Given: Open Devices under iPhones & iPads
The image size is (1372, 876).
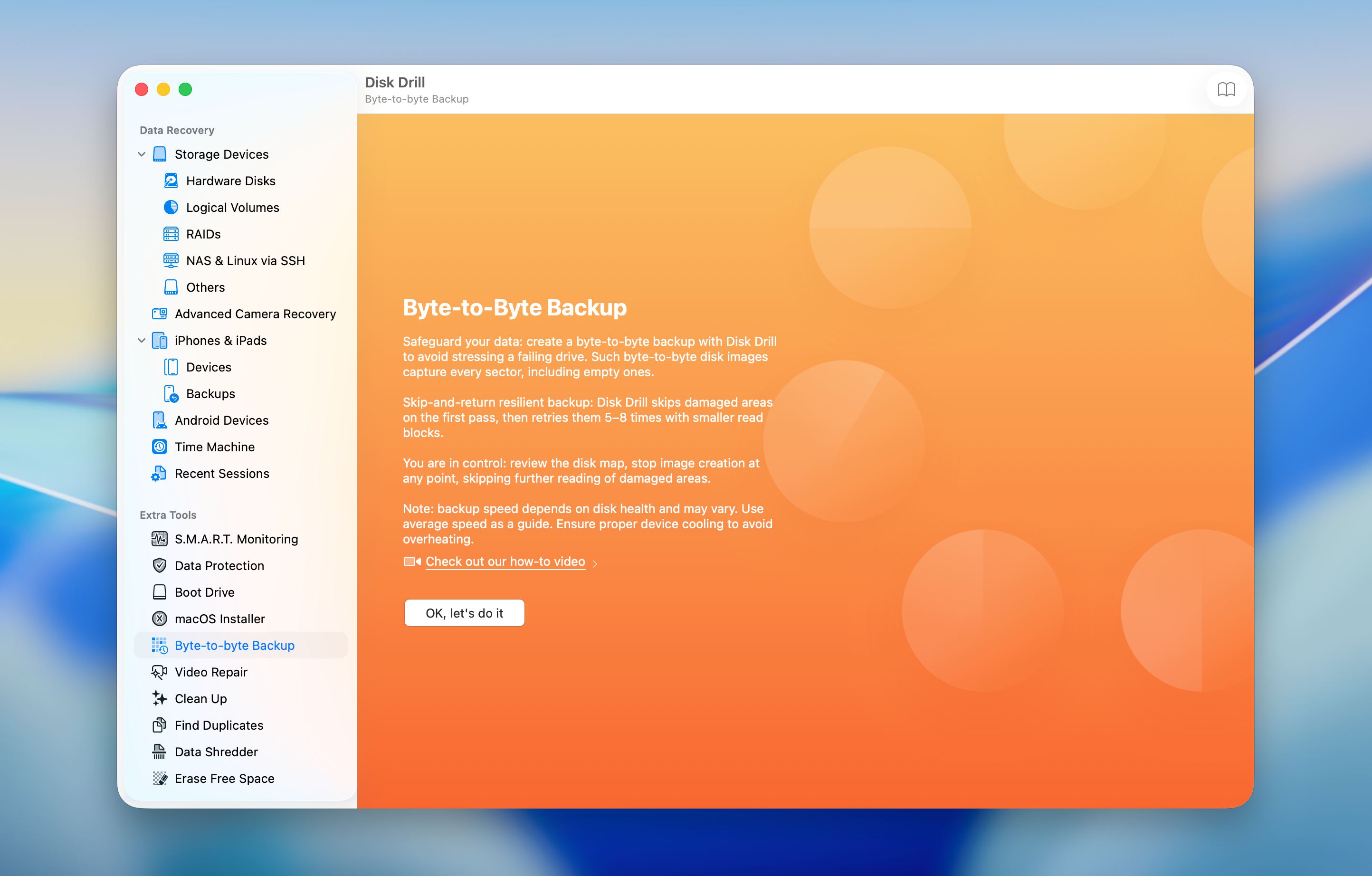Looking at the screenshot, I should tap(209, 367).
